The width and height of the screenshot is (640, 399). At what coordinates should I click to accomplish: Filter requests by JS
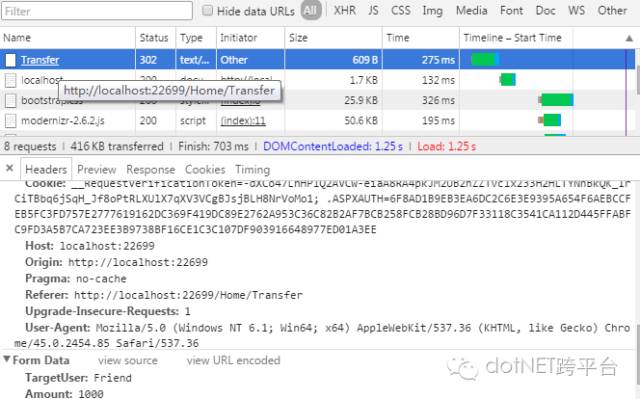click(373, 11)
